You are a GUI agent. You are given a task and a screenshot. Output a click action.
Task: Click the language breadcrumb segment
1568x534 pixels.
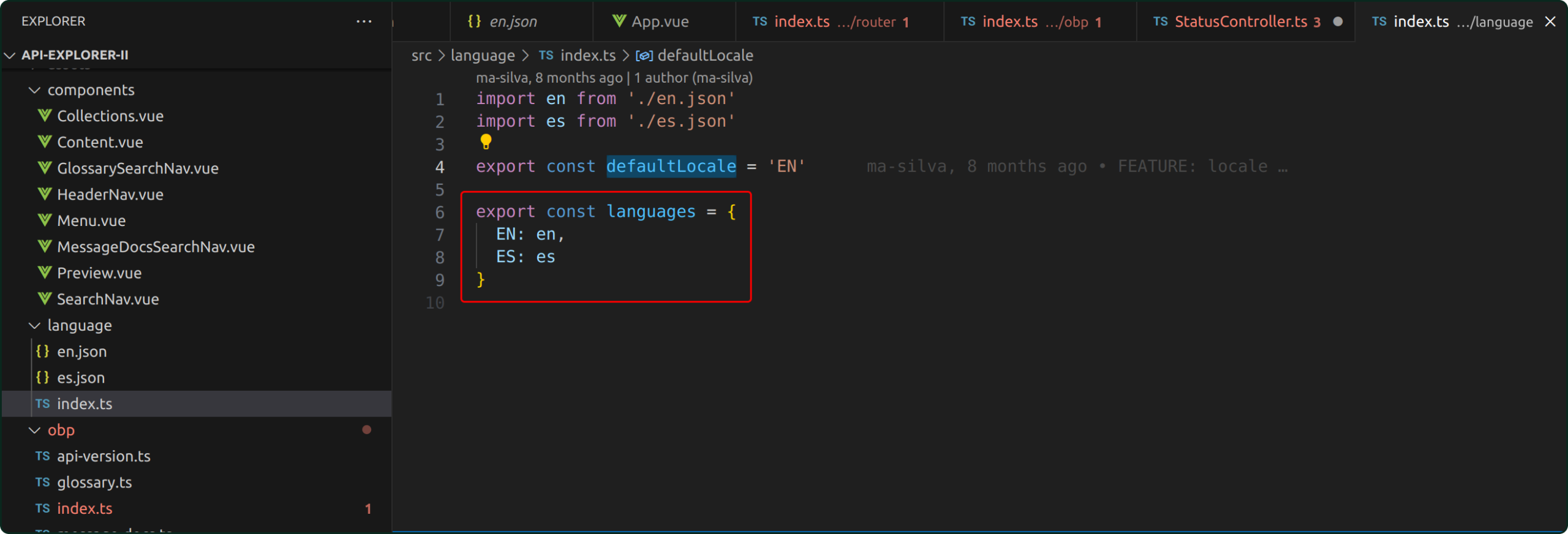coord(483,56)
